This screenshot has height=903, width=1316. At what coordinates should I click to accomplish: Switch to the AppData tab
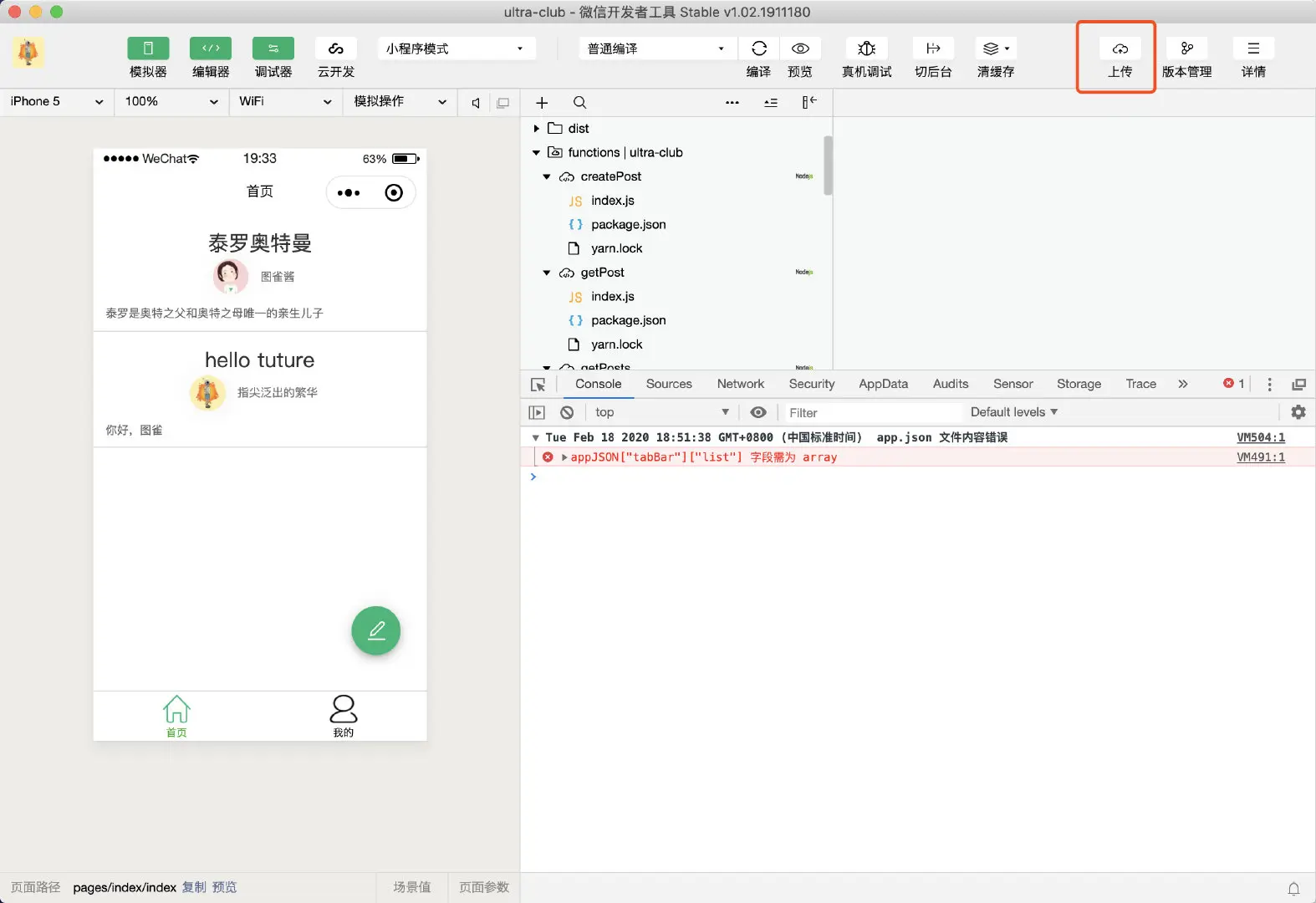[x=884, y=384]
